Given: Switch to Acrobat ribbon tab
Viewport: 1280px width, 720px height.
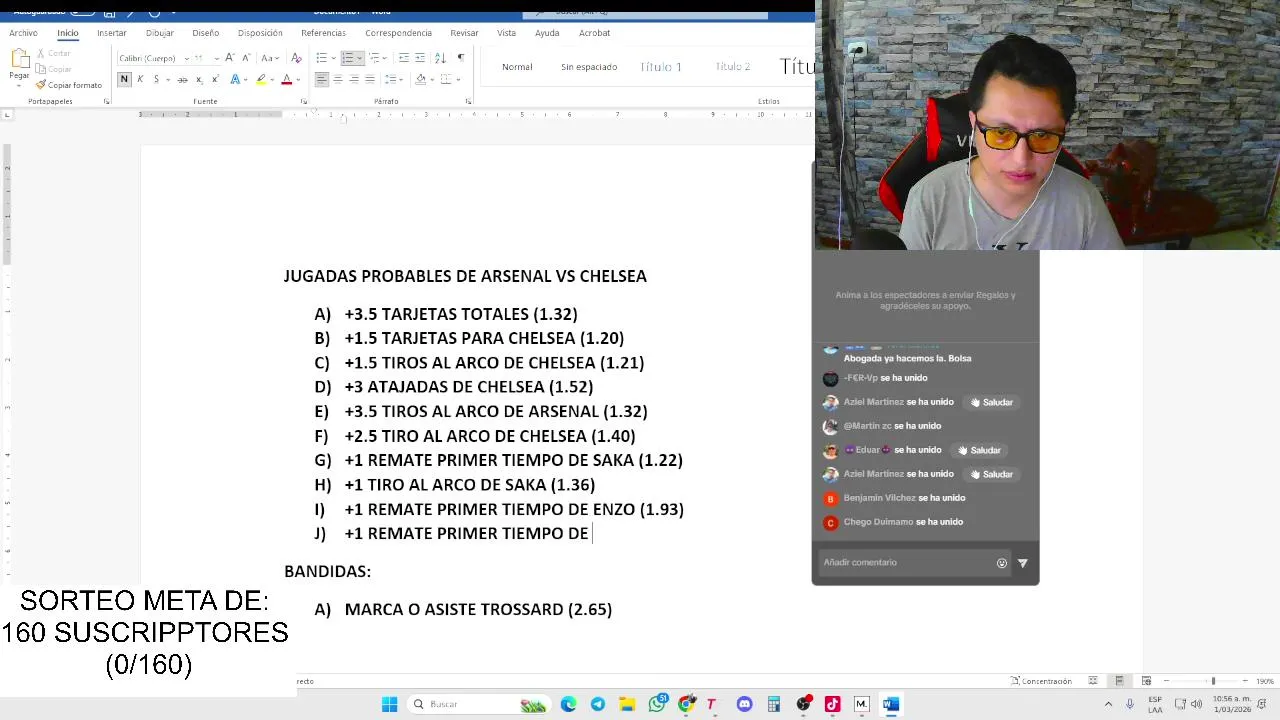Looking at the screenshot, I should (594, 33).
